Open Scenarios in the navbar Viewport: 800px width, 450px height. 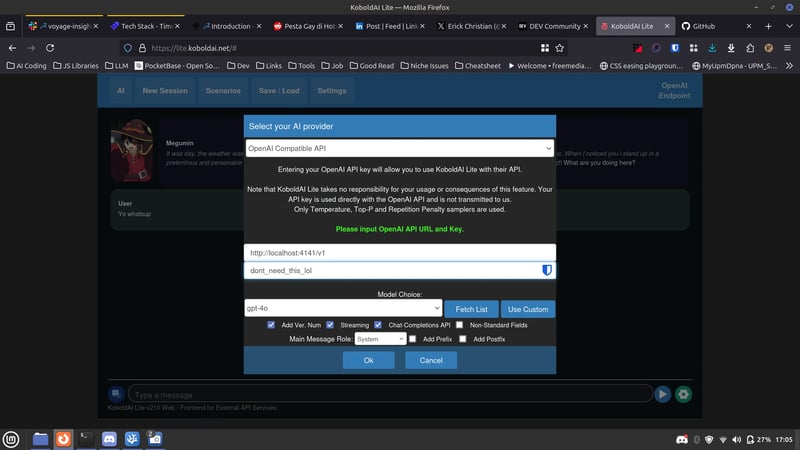click(x=223, y=91)
